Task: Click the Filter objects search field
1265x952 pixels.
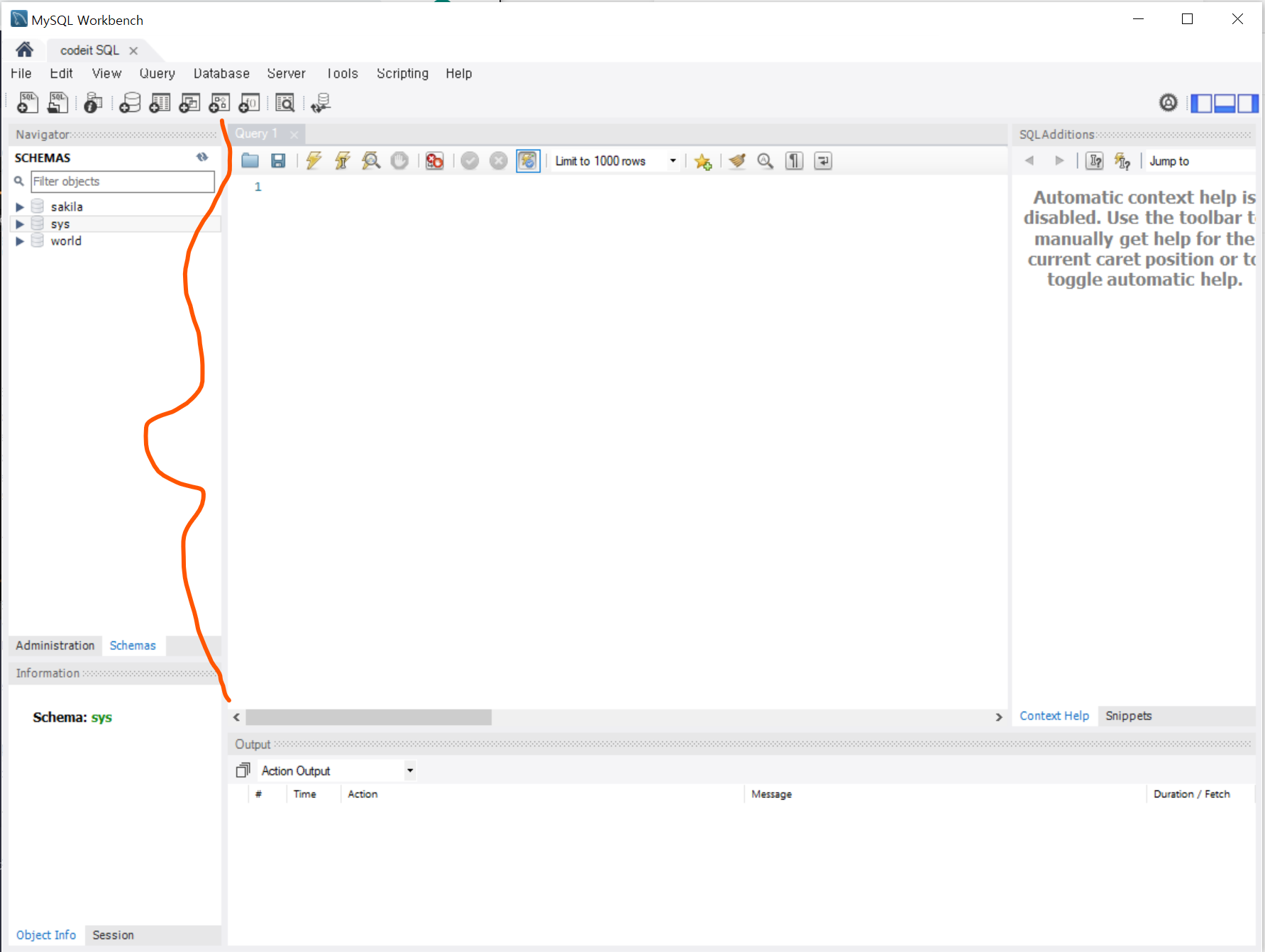Action: click(123, 182)
